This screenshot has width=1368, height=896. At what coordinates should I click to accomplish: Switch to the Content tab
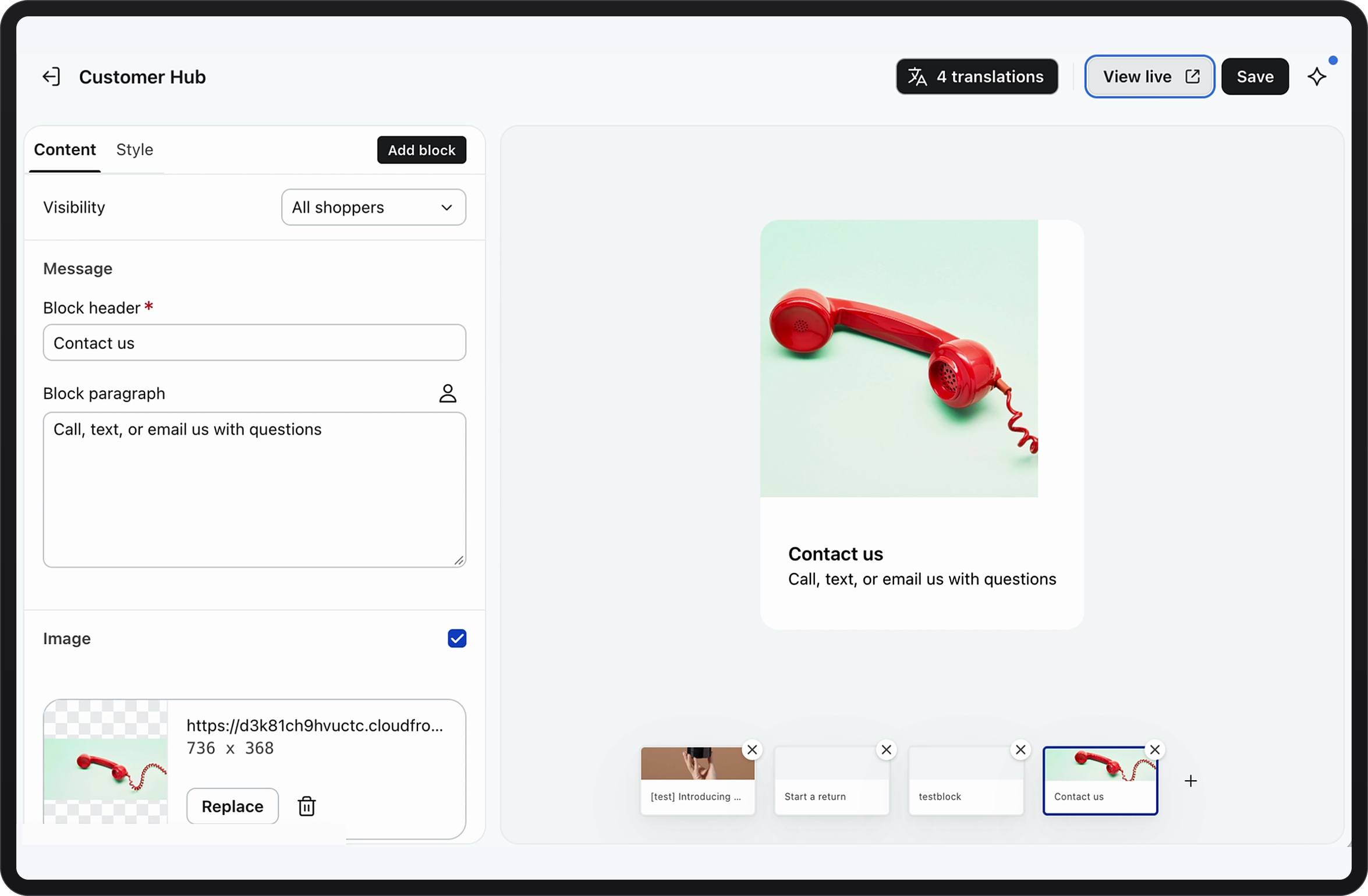point(65,150)
